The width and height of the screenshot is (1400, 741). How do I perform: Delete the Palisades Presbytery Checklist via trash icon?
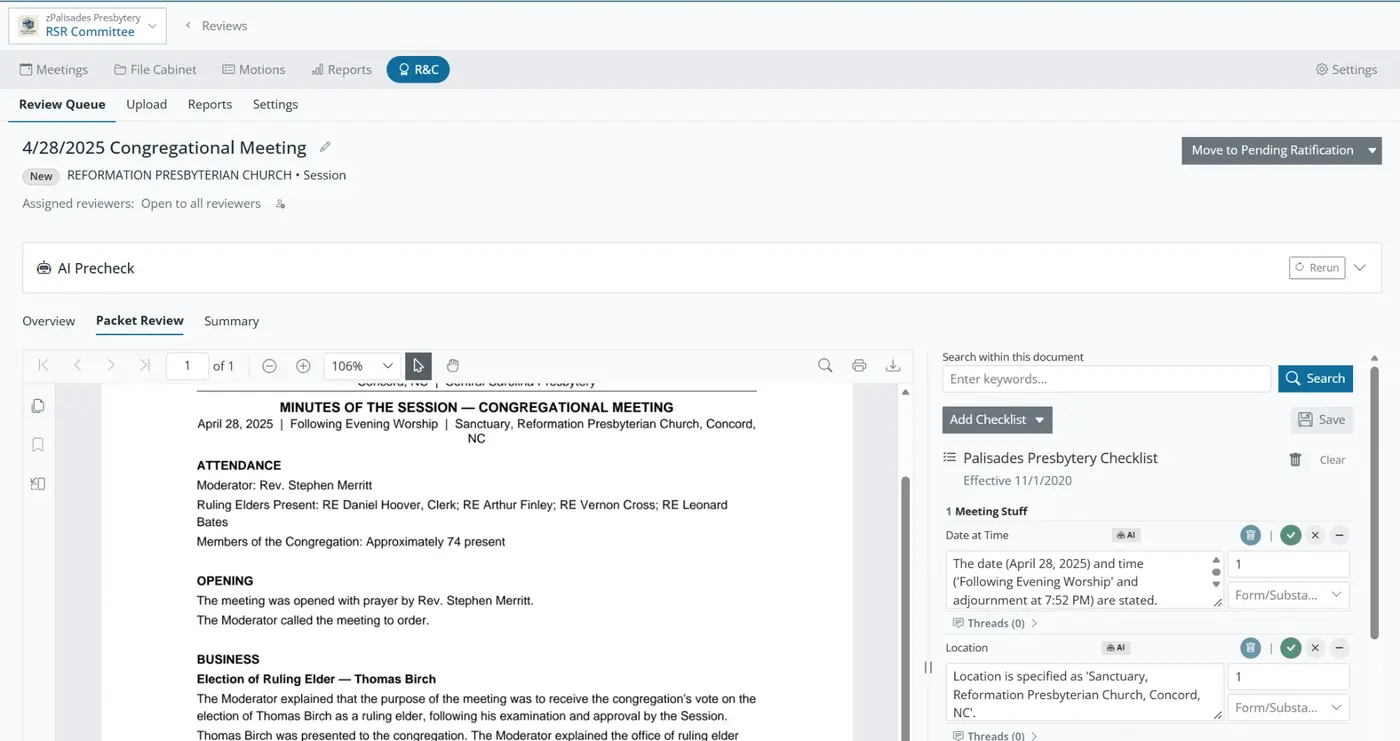point(1295,460)
